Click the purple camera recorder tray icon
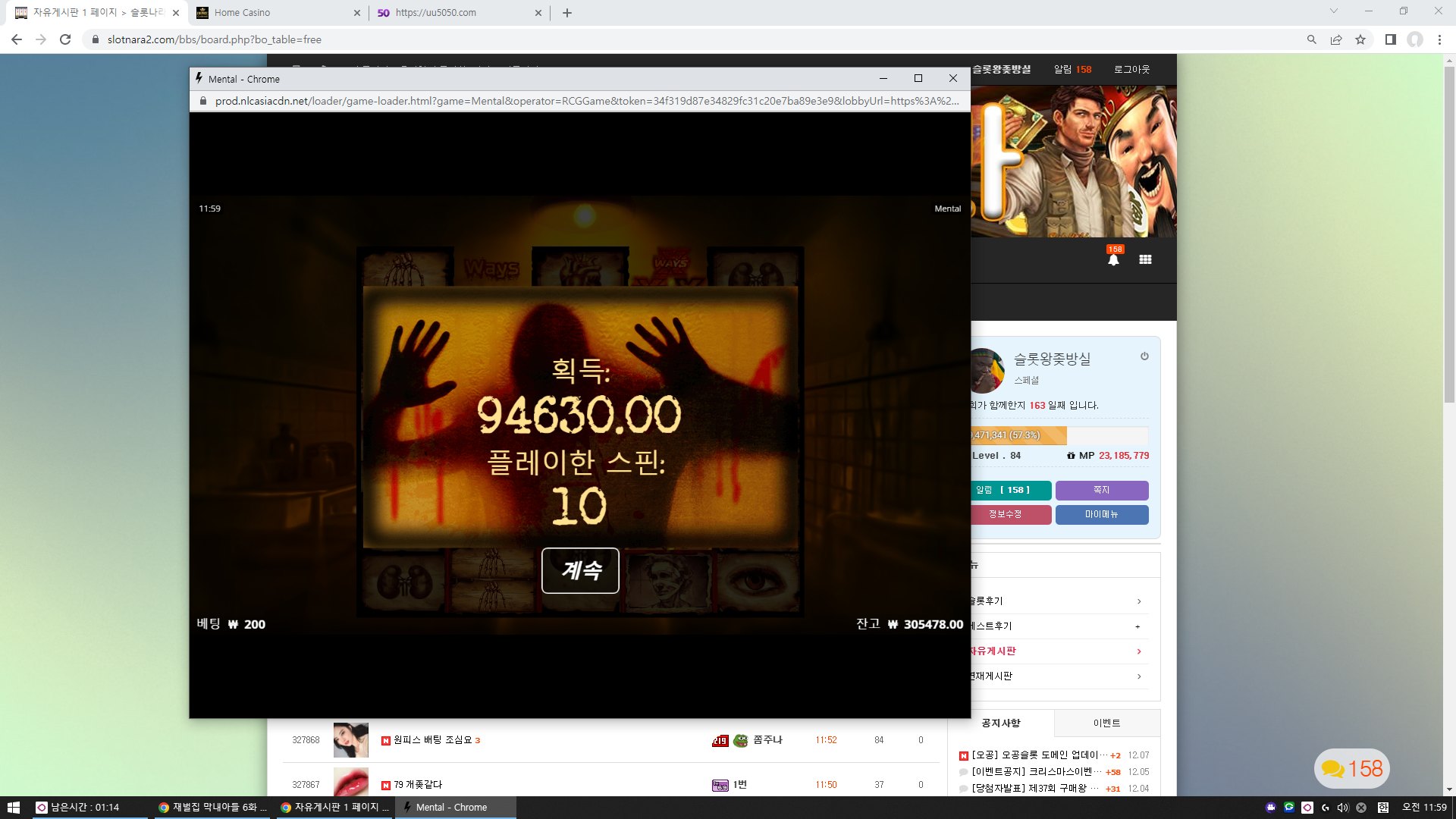 1271,808
